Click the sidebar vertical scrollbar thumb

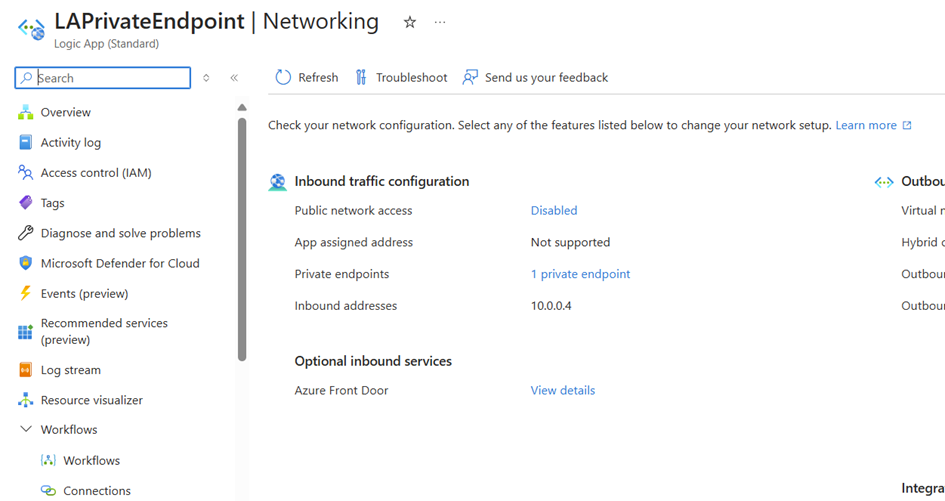pos(242,239)
